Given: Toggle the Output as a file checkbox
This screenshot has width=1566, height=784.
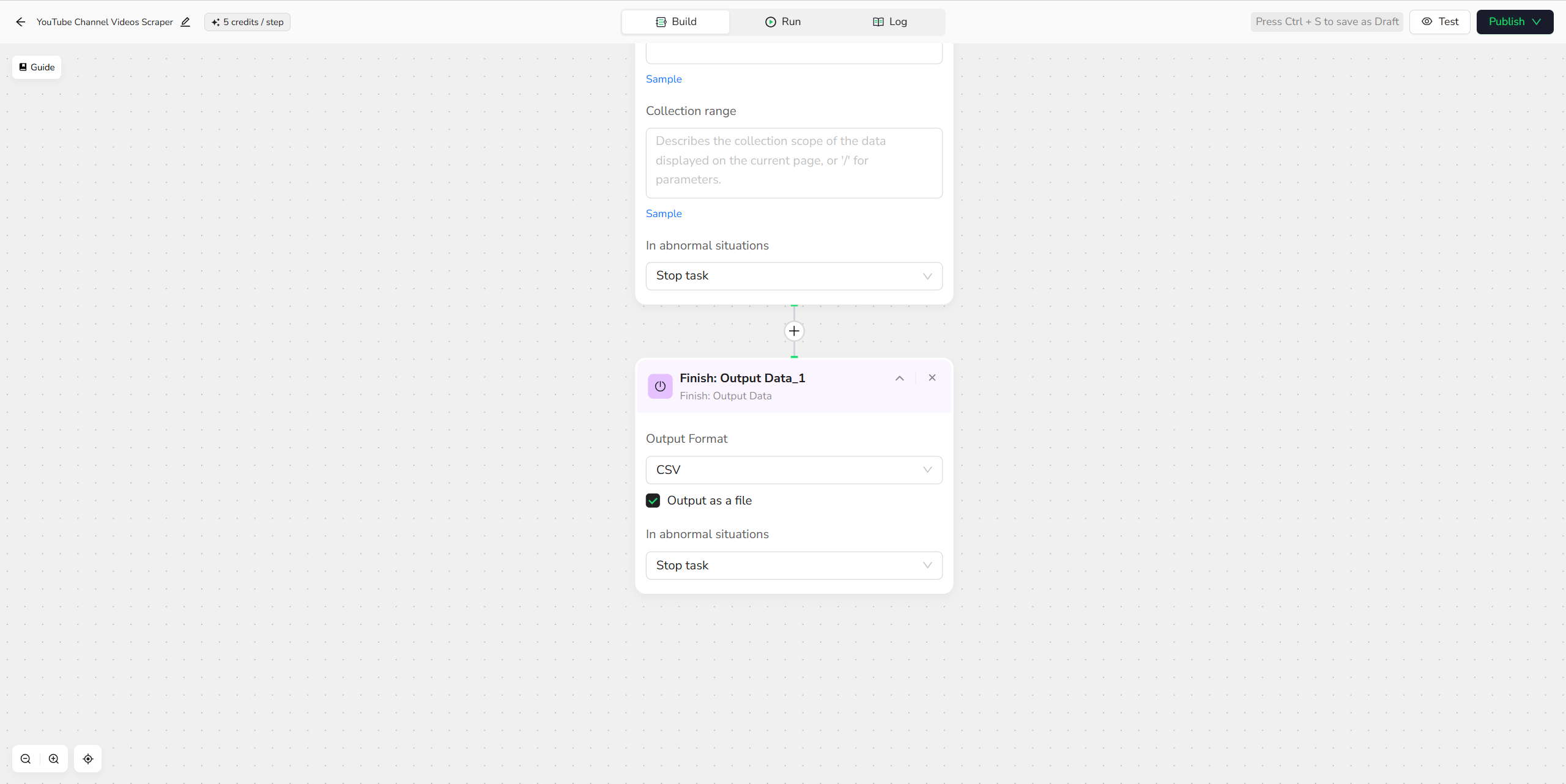Looking at the screenshot, I should point(653,500).
